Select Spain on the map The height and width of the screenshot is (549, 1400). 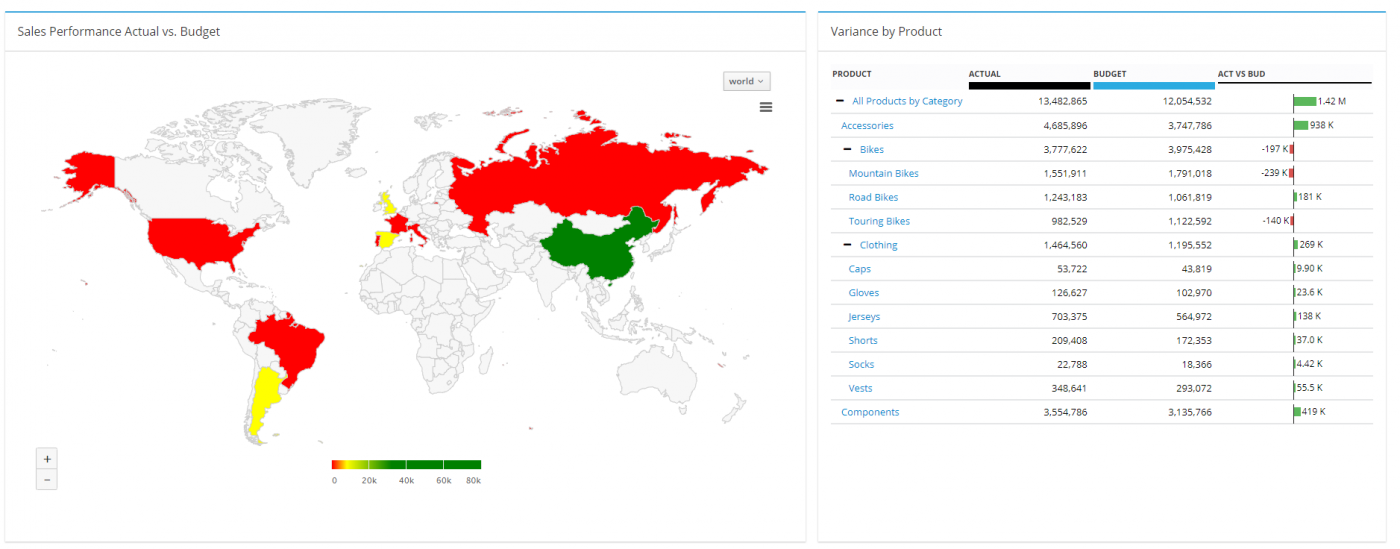[384, 239]
